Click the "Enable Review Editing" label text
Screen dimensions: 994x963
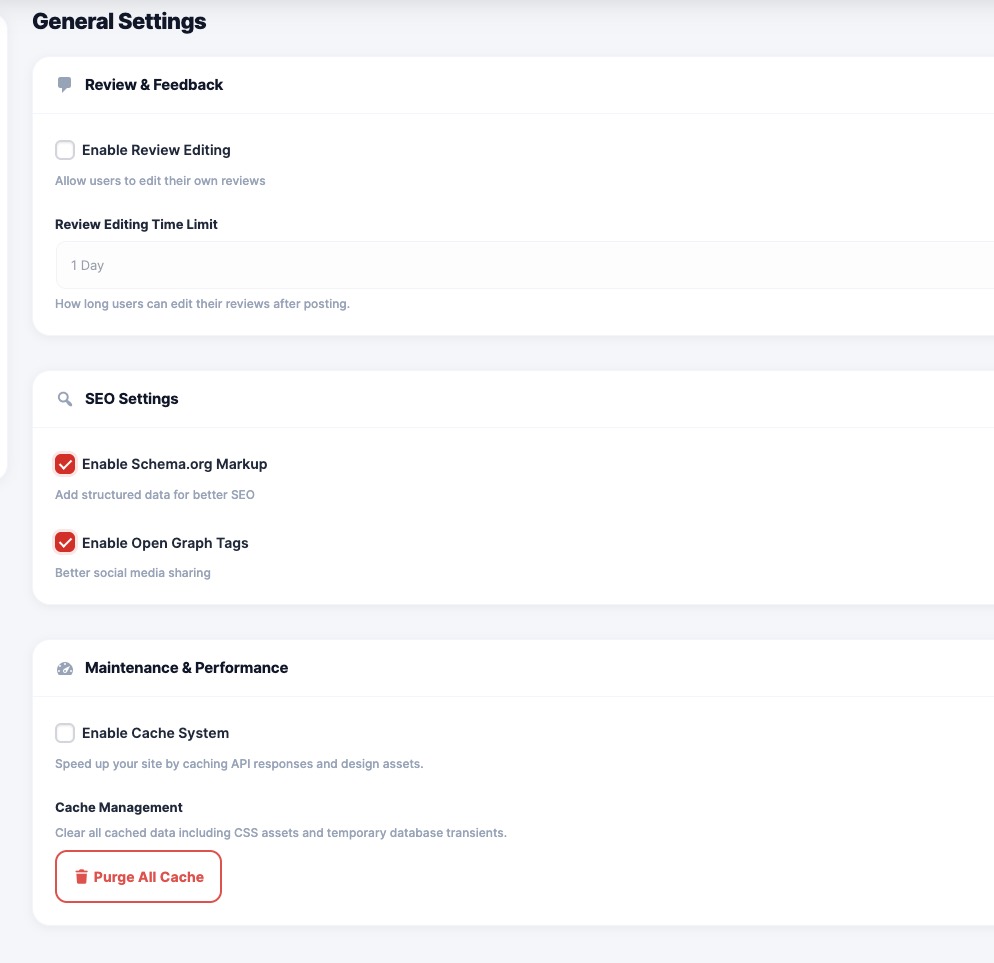pyautogui.click(x=156, y=150)
